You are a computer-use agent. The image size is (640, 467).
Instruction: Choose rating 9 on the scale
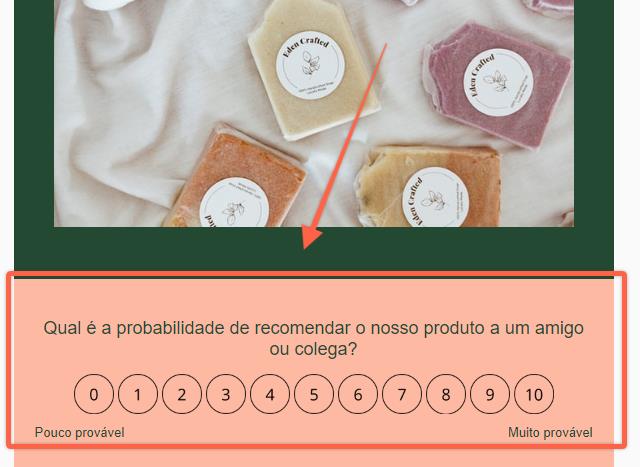click(x=490, y=394)
